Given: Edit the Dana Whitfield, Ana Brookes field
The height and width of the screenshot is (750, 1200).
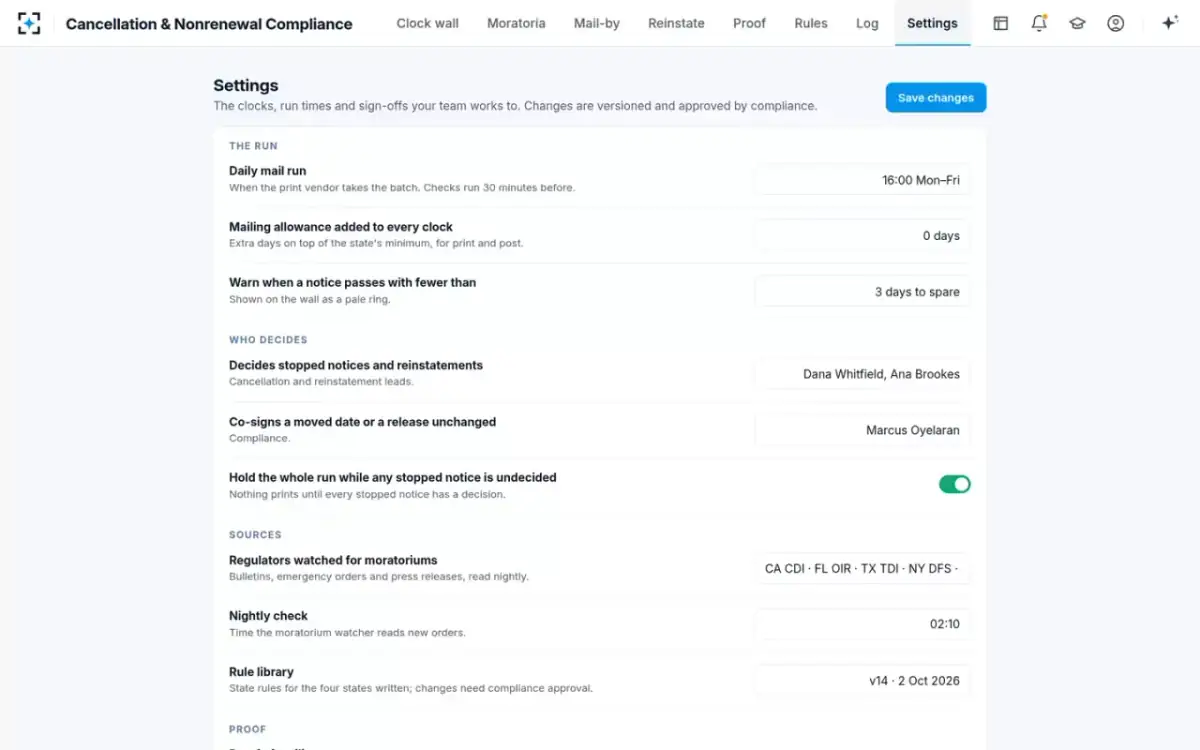Looking at the screenshot, I should (x=862, y=374).
